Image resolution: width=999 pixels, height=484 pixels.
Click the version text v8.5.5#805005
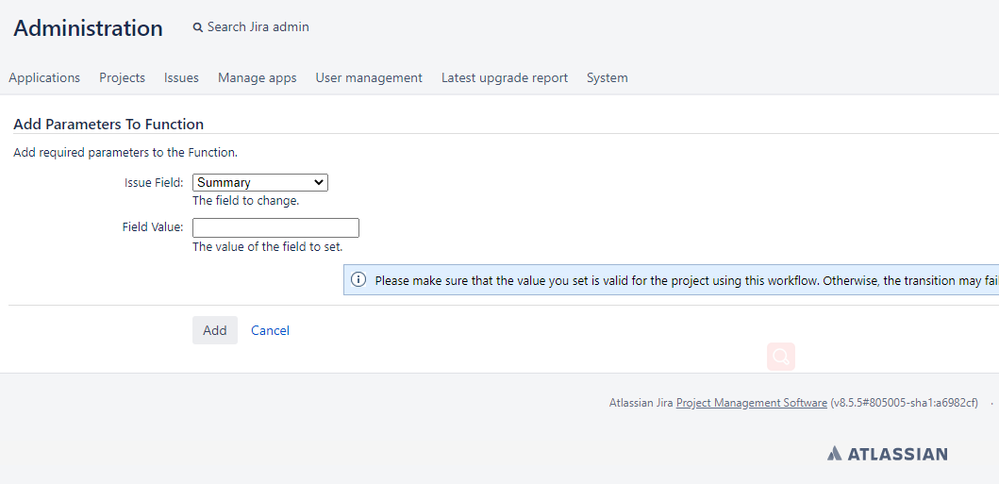click(904, 402)
